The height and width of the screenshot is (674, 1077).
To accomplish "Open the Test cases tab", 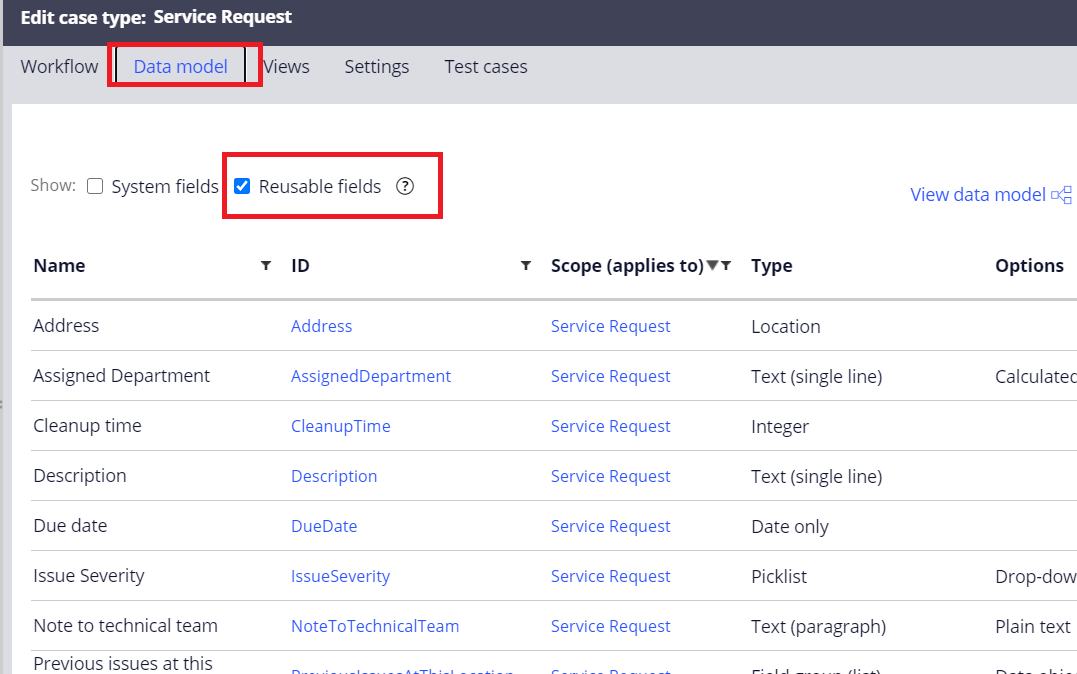I will [x=485, y=66].
